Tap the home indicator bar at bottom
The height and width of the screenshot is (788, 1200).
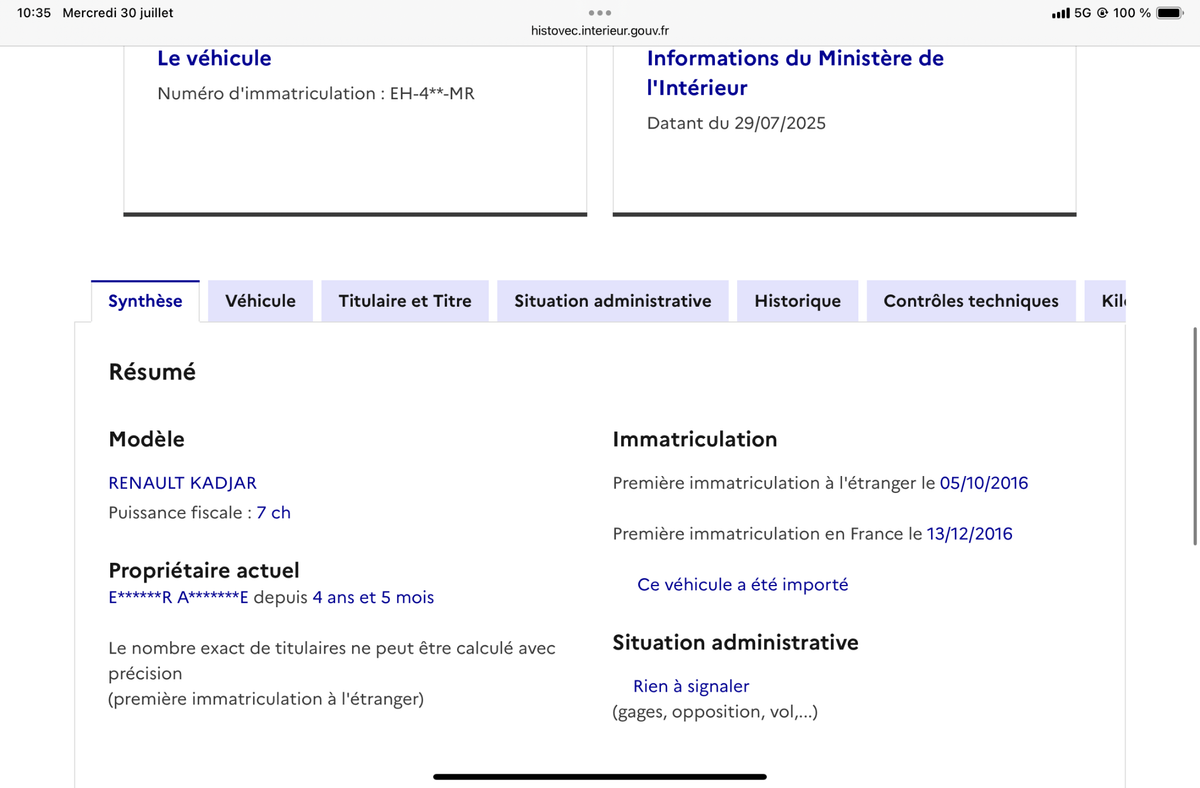point(600,776)
